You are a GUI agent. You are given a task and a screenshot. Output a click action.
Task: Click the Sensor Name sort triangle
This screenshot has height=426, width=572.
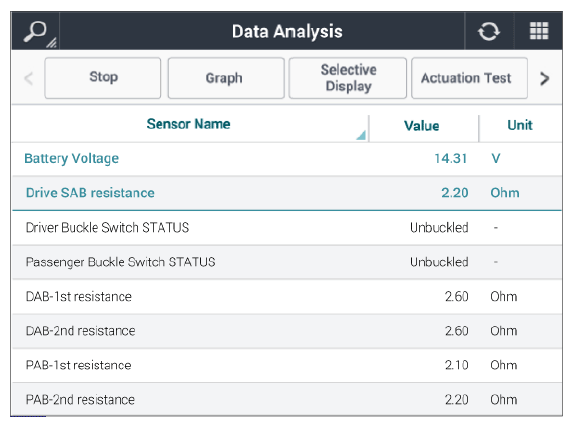pyautogui.click(x=361, y=136)
